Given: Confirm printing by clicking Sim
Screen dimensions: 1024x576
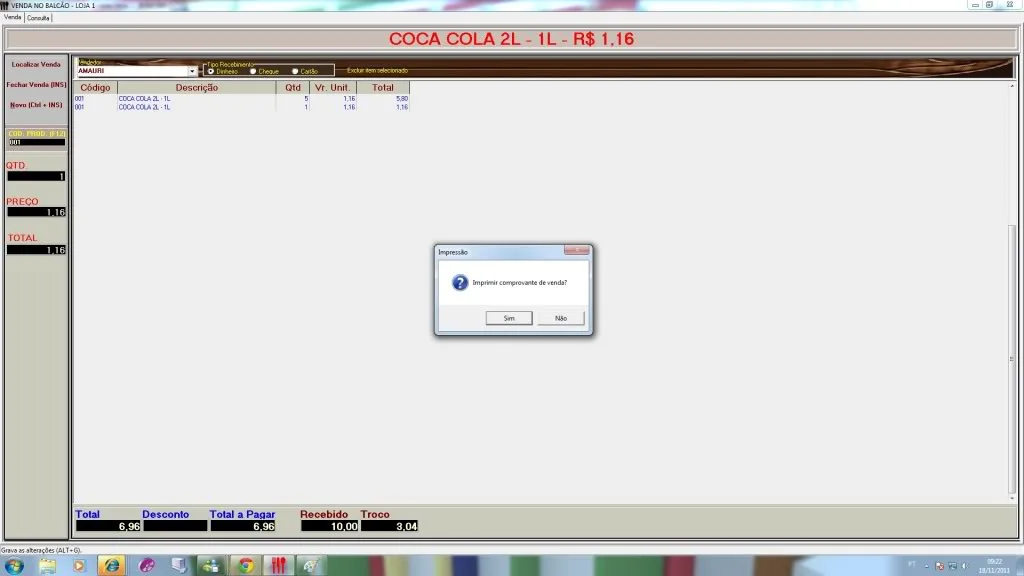Looking at the screenshot, I should [509, 318].
